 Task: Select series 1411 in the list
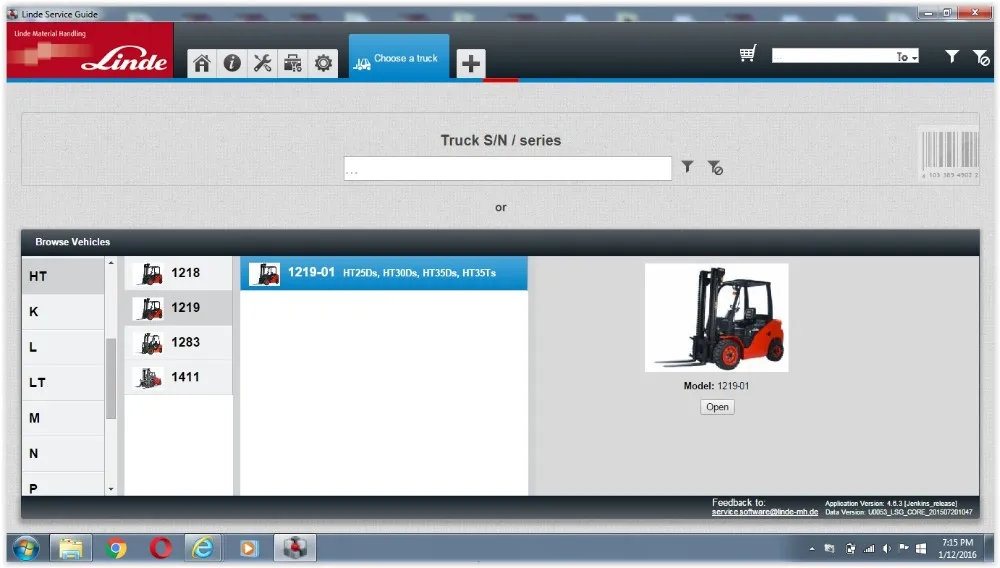click(x=179, y=377)
